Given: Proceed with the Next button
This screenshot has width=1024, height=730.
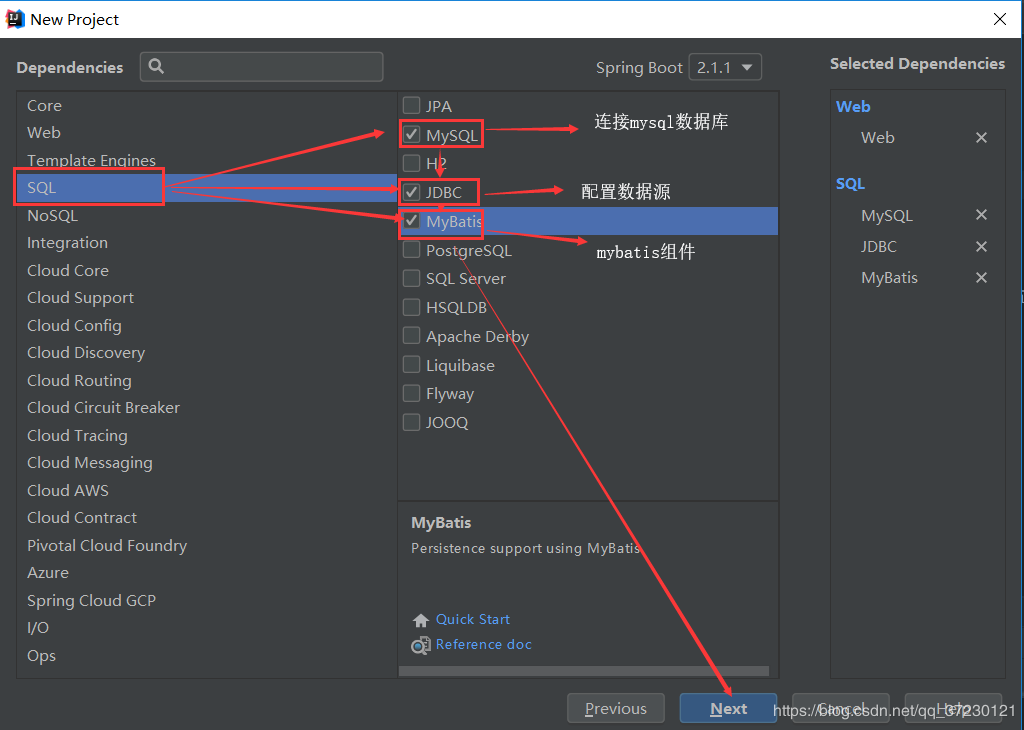Looking at the screenshot, I should pos(728,708).
